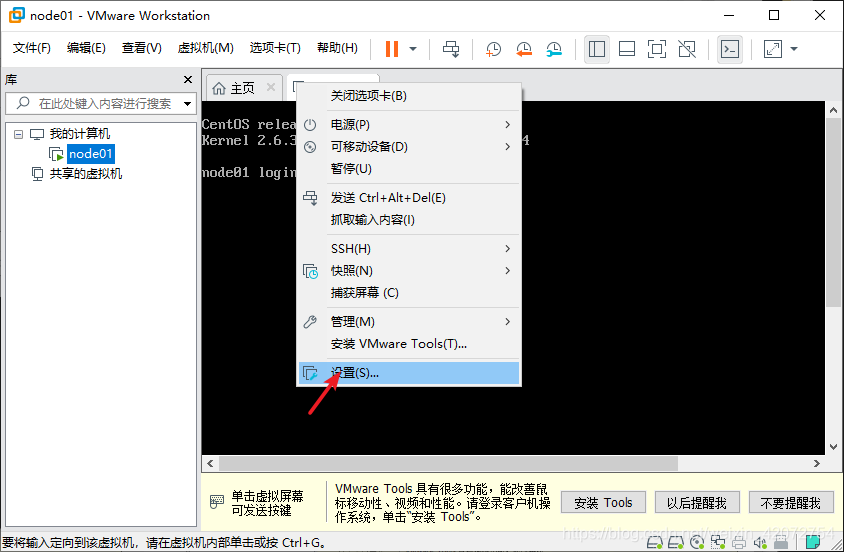
Task: Switch to full screen mode icon
Action: [657, 49]
